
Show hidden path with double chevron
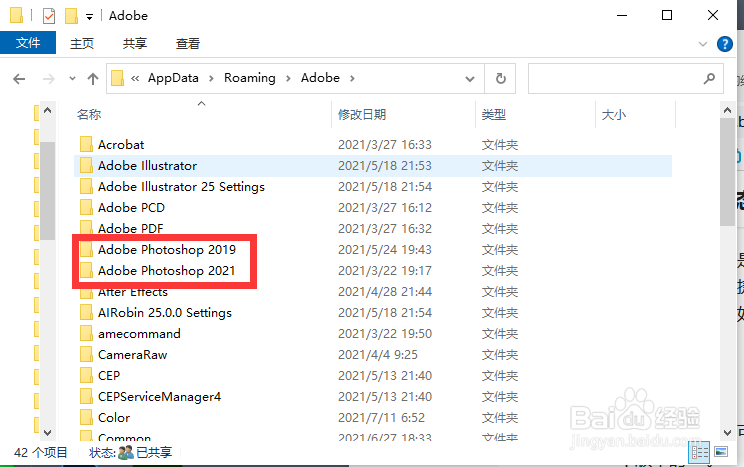(x=135, y=78)
